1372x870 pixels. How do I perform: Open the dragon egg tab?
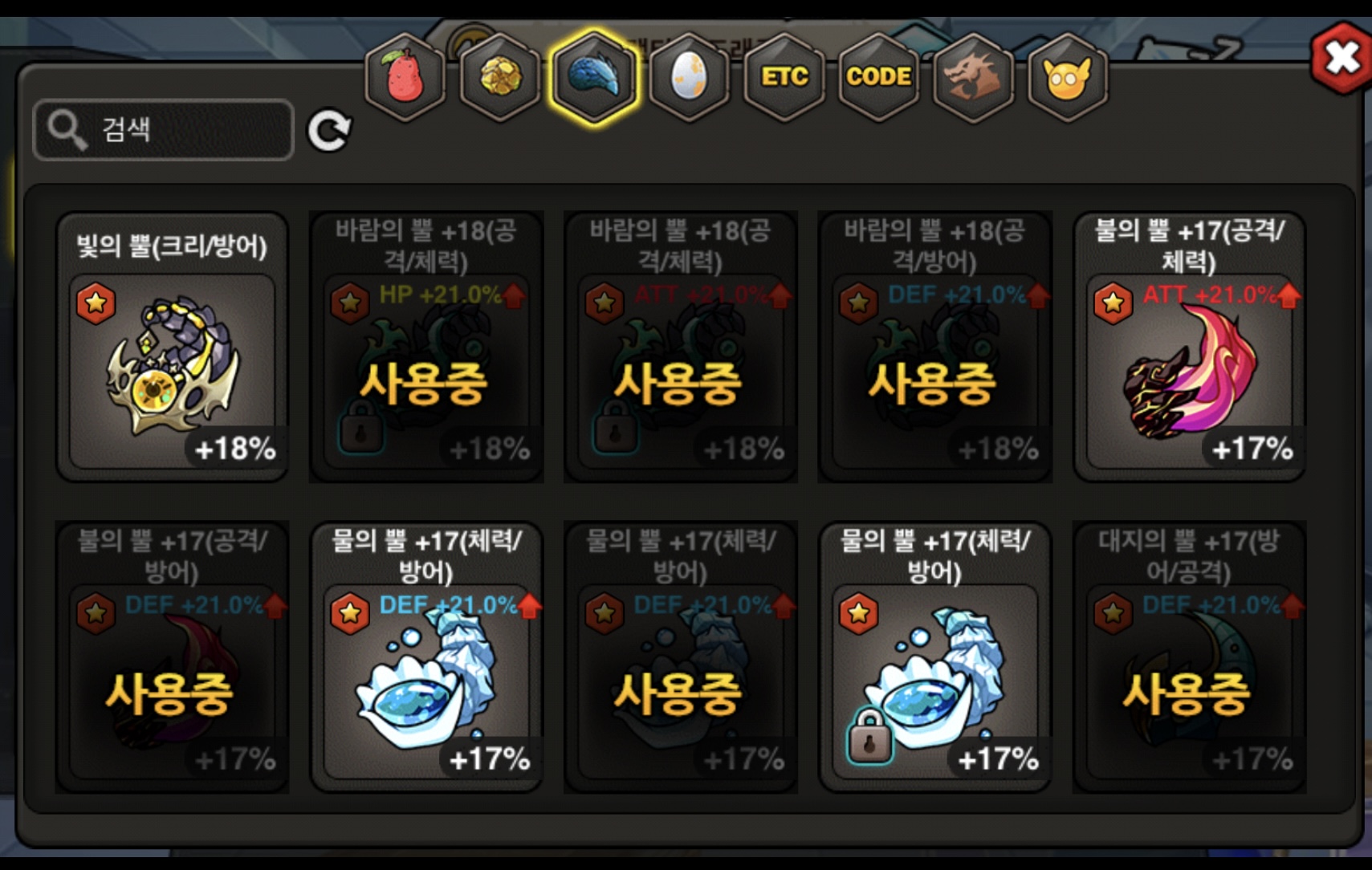pos(690,77)
